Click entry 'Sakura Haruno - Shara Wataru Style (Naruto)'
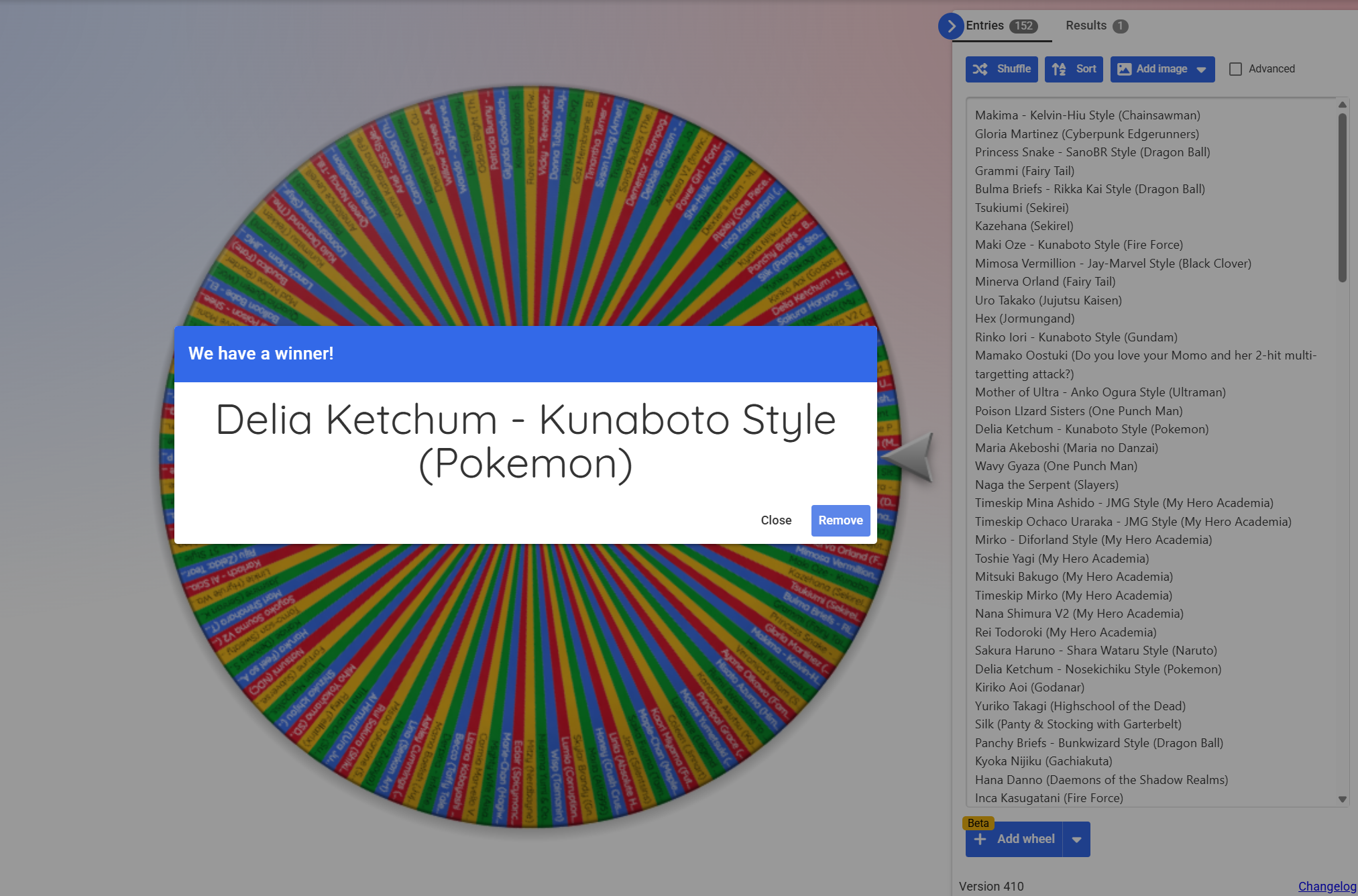1358x896 pixels. coord(1096,651)
